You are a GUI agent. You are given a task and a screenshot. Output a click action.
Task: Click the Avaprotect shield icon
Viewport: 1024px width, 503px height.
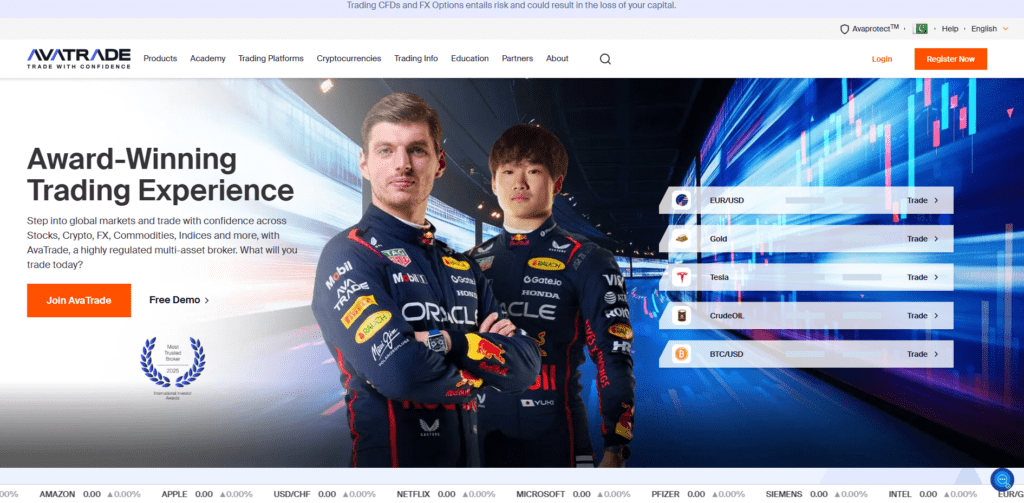click(x=844, y=29)
